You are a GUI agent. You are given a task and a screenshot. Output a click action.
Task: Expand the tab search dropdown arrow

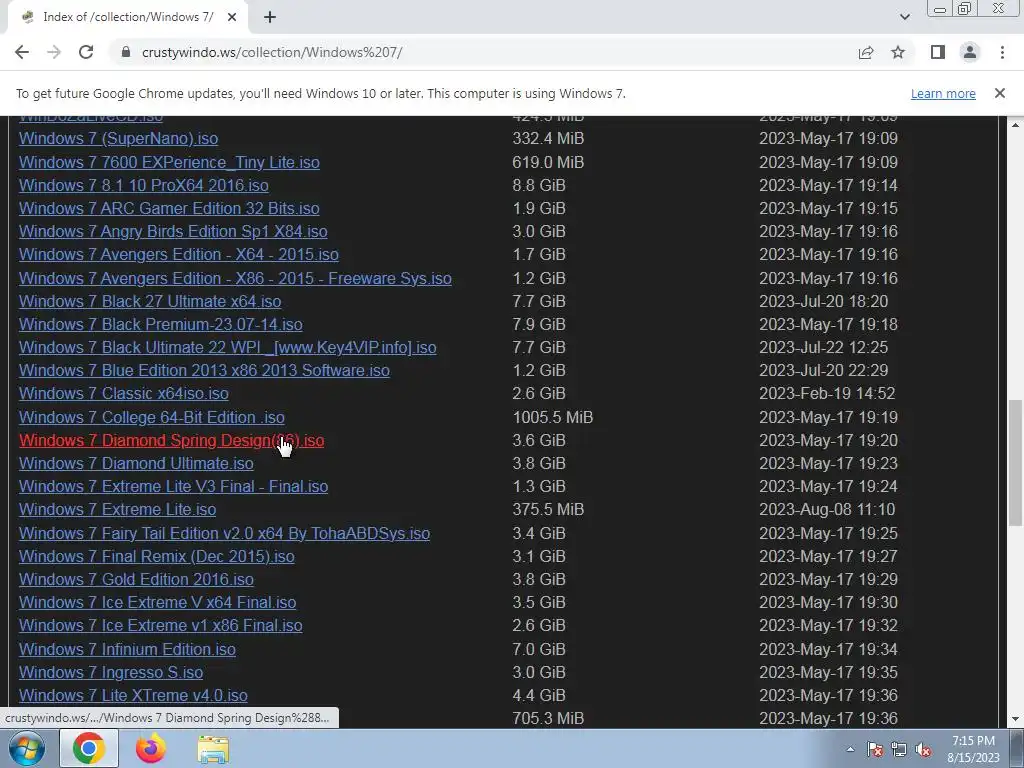coord(904,17)
